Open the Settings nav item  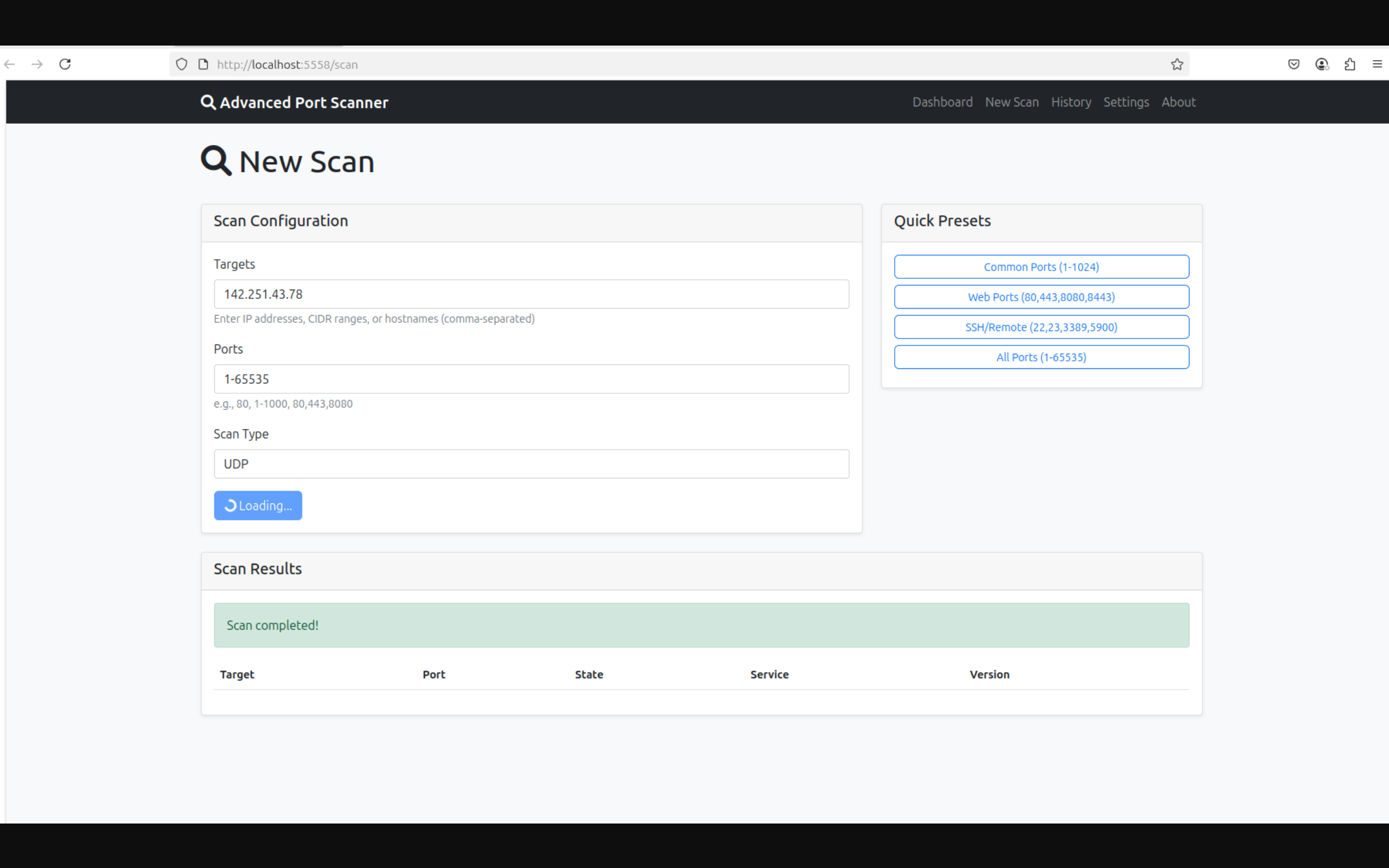pyautogui.click(x=1126, y=102)
